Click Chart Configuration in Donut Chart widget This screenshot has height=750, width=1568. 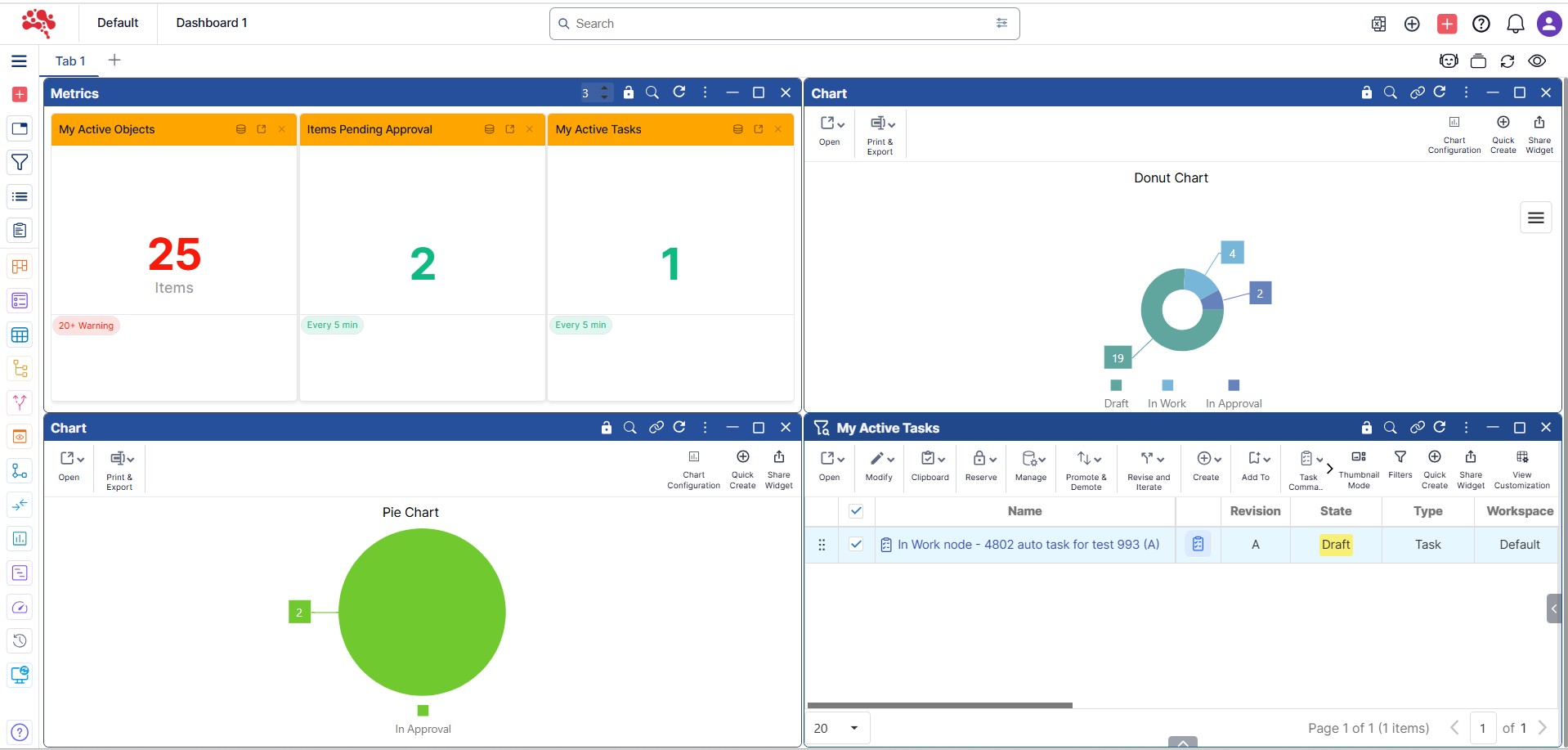point(1454,133)
